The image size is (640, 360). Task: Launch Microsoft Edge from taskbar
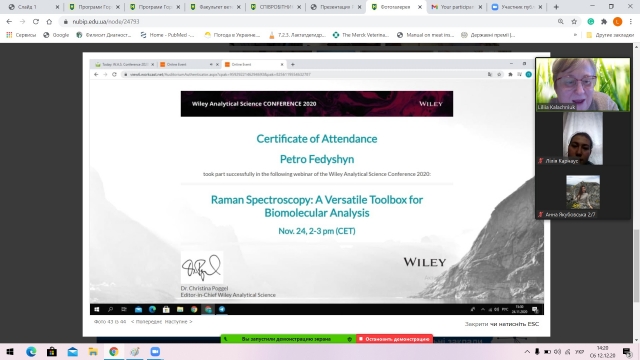(31, 351)
